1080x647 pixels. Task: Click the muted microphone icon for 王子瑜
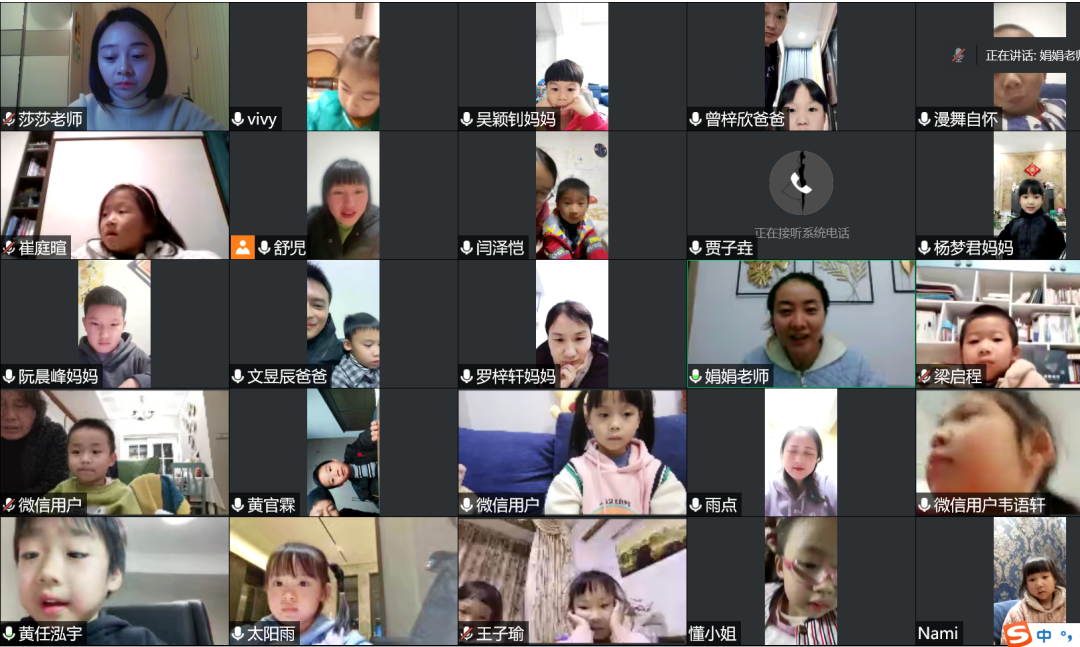[x=466, y=633]
